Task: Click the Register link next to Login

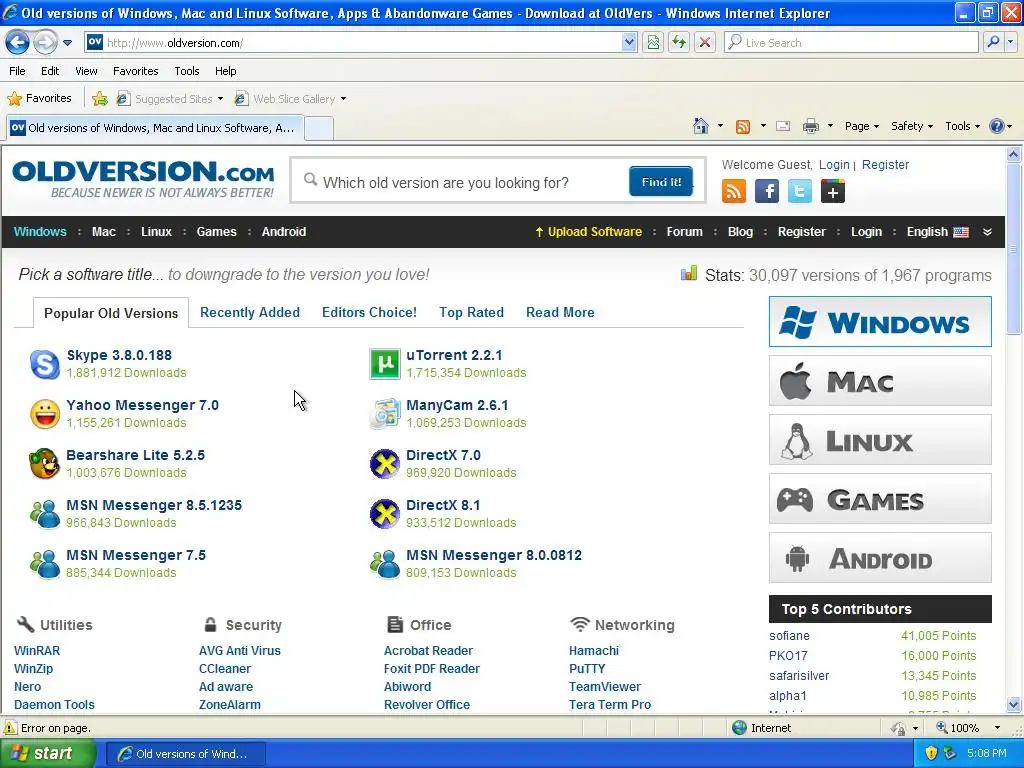Action: [x=886, y=165]
